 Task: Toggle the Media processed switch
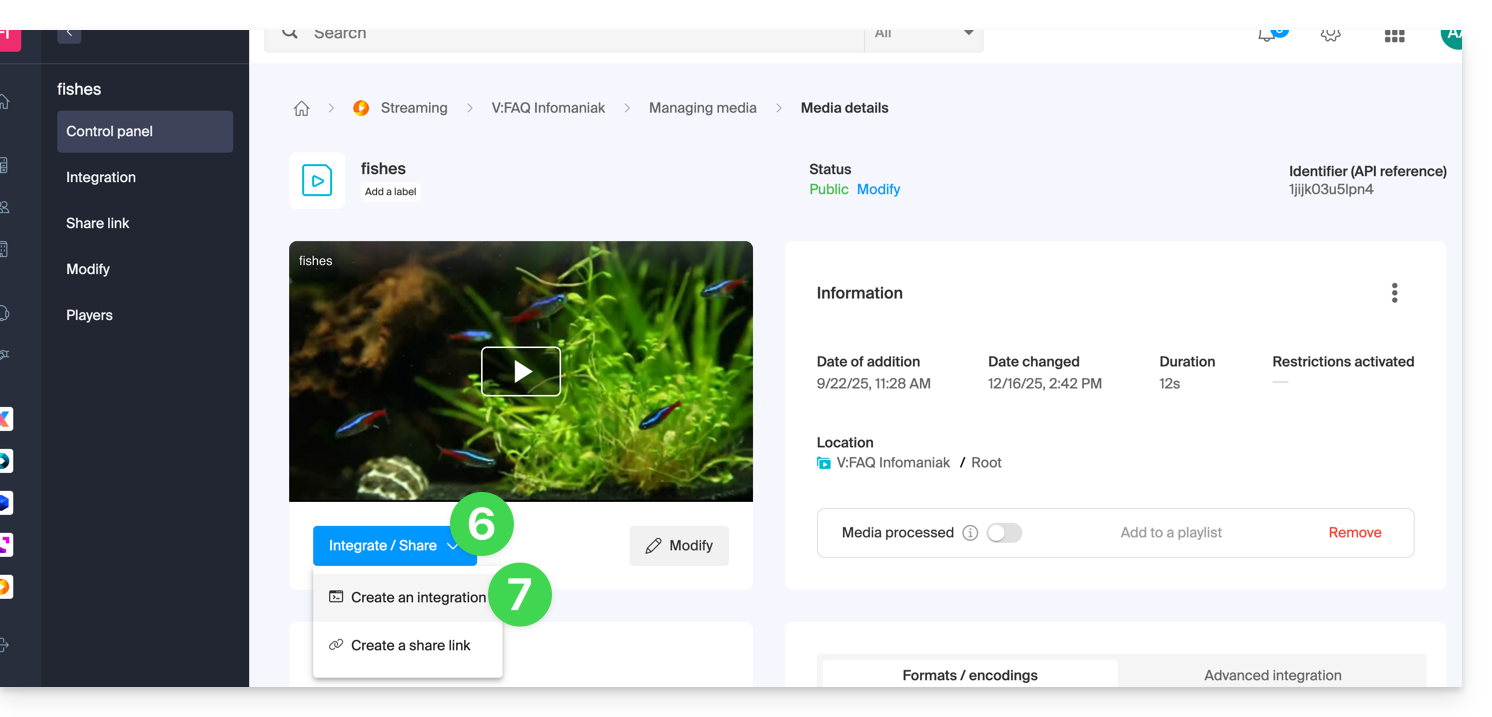[1004, 533]
